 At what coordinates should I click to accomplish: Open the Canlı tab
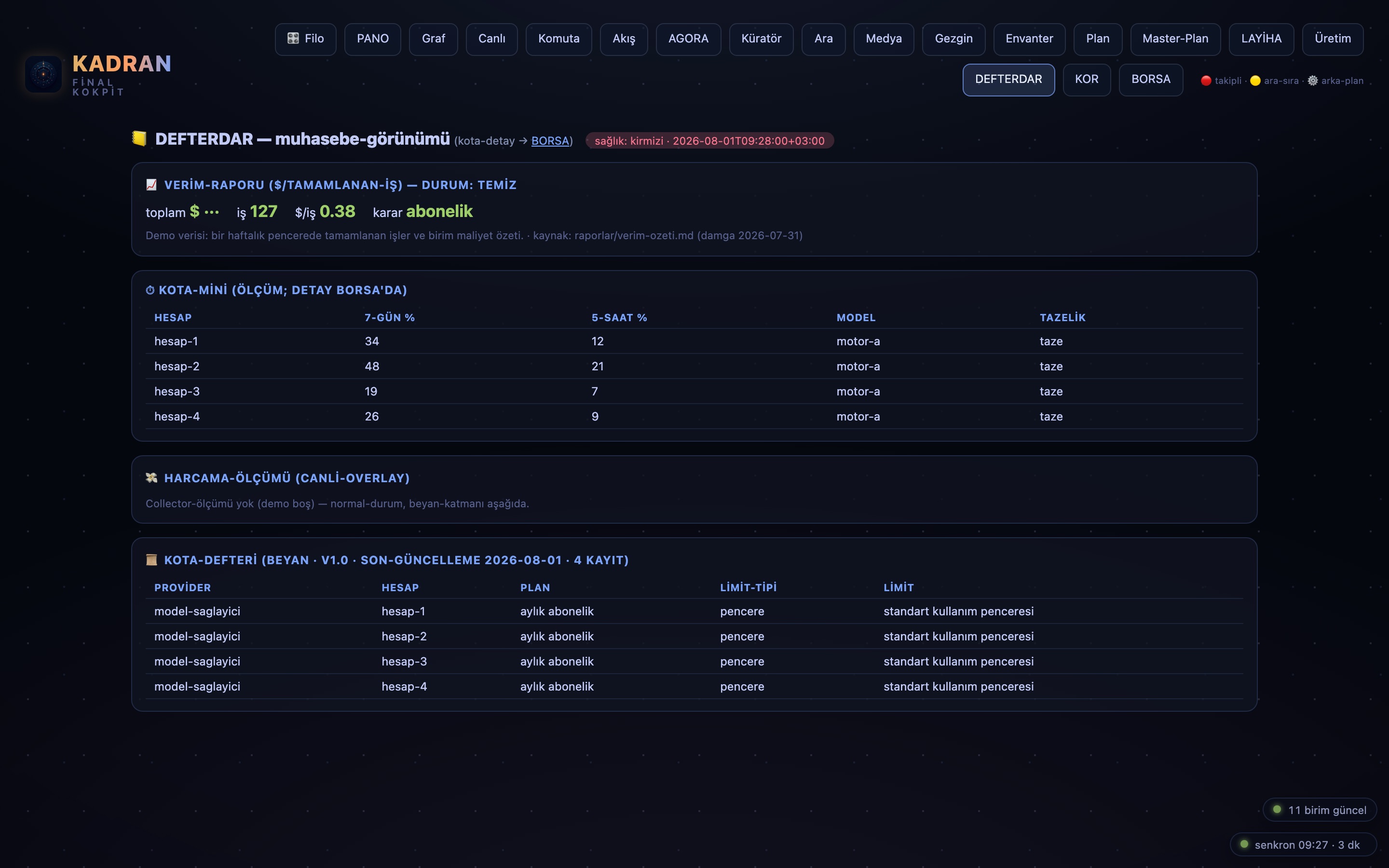tap(492, 39)
